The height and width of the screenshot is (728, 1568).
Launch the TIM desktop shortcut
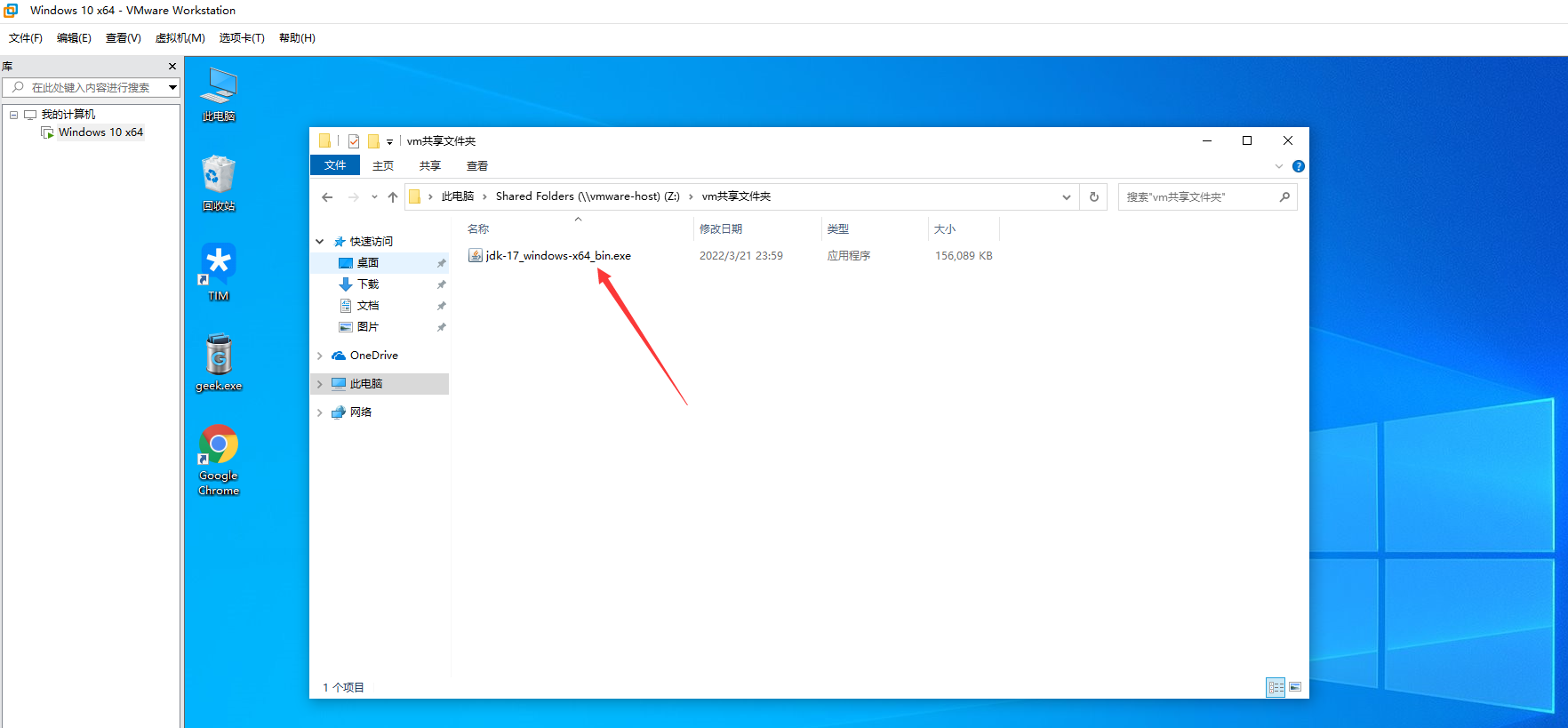[x=219, y=273]
